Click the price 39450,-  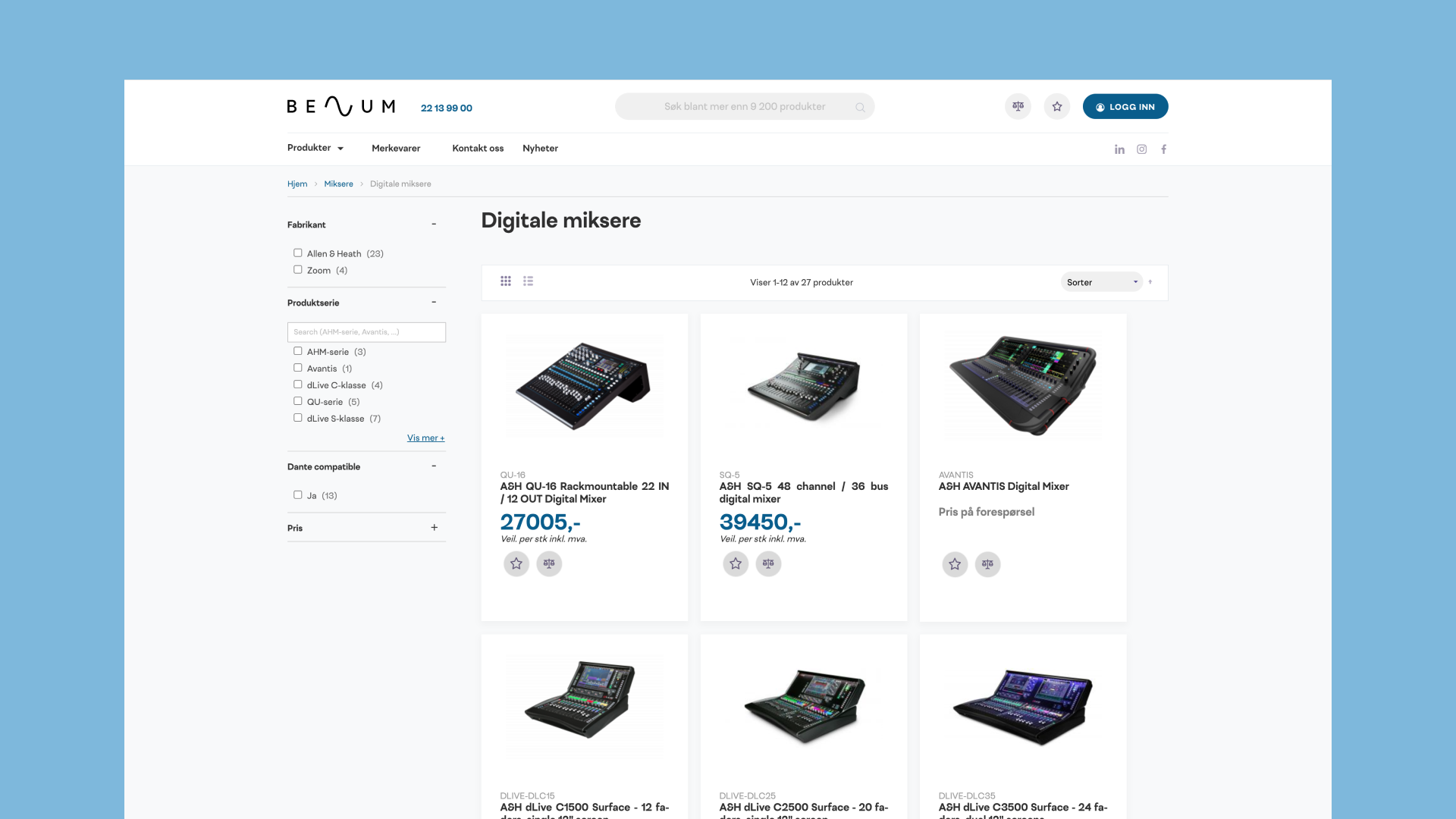tap(760, 522)
